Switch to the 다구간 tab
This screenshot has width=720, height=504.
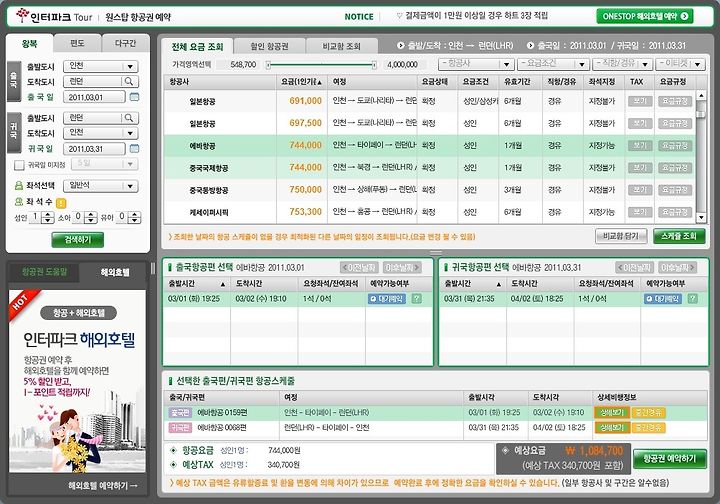pyautogui.click(x=125, y=43)
